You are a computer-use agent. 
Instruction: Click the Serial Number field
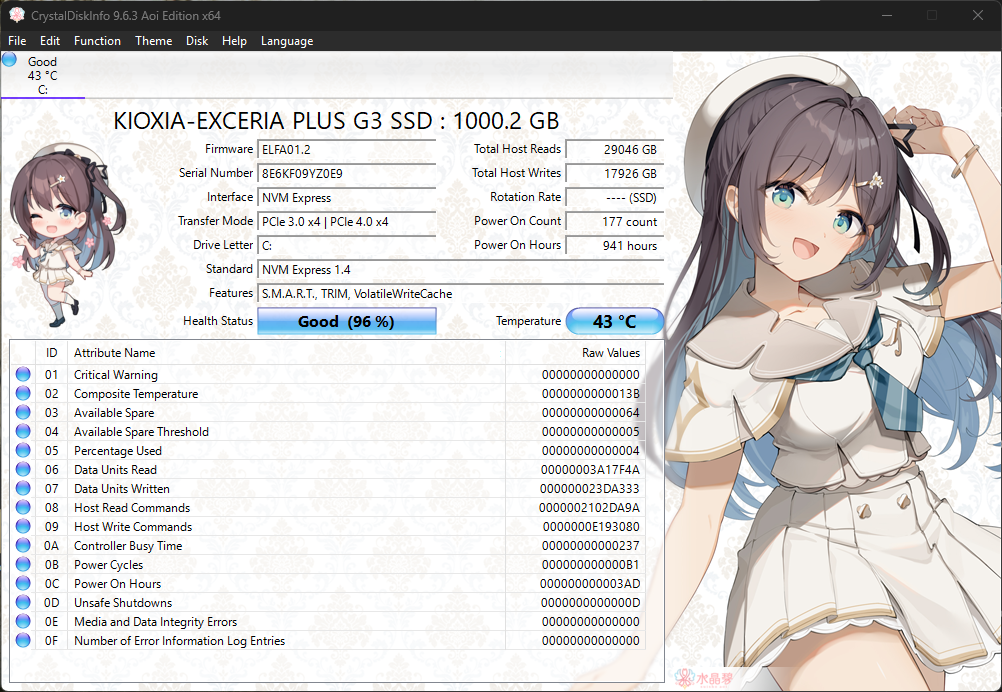pos(346,173)
